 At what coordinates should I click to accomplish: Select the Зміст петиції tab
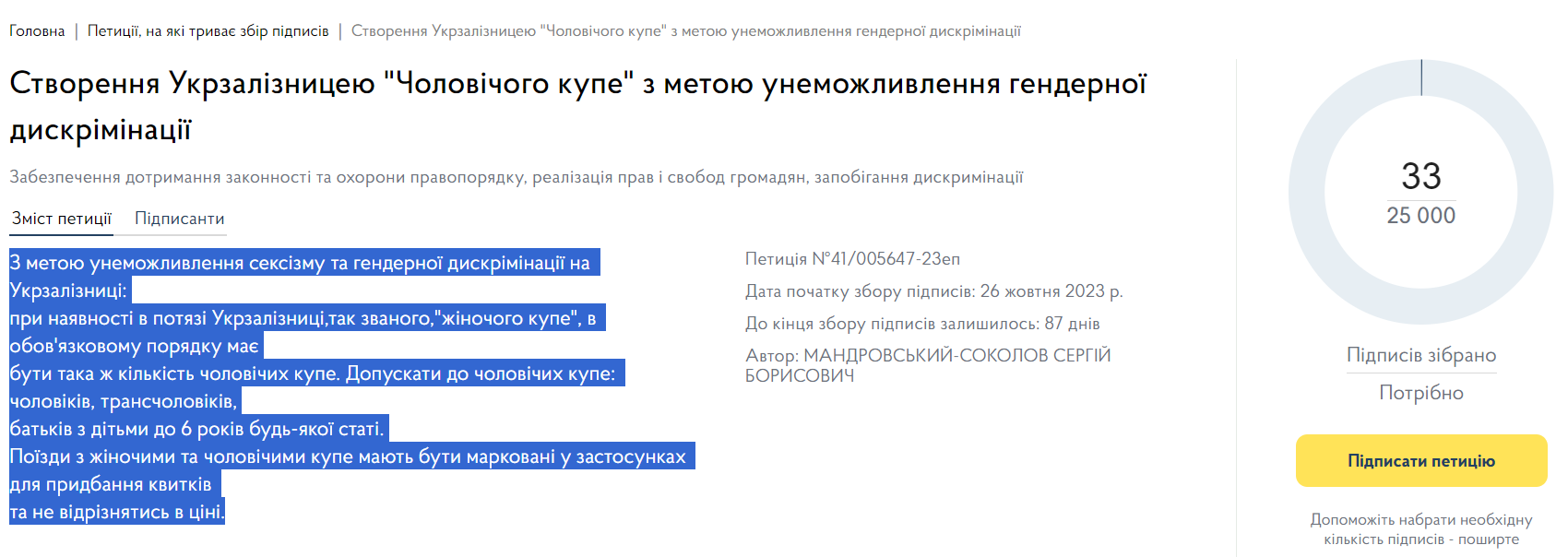point(62,219)
